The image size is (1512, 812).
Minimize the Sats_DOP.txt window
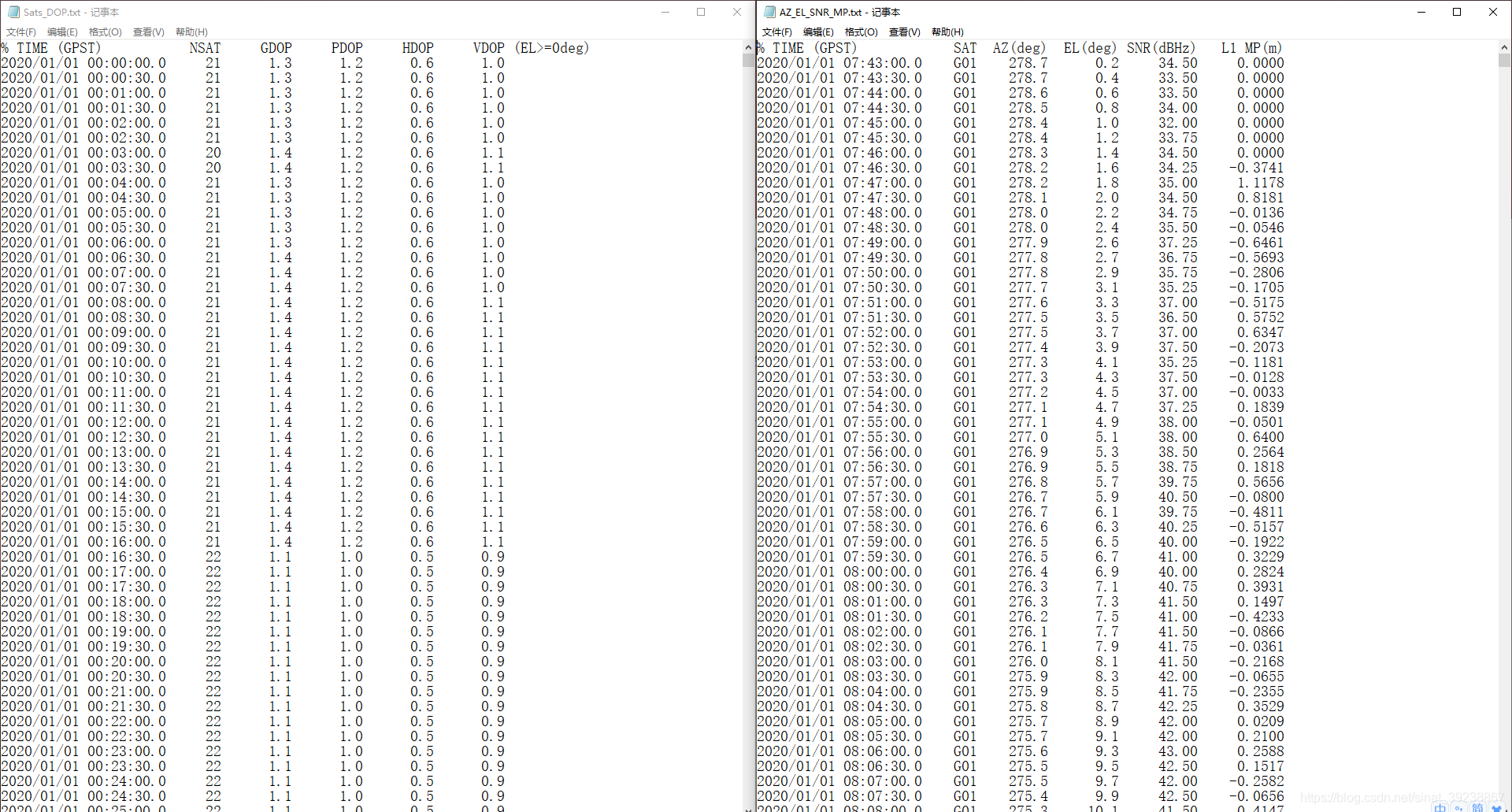[x=665, y=12]
